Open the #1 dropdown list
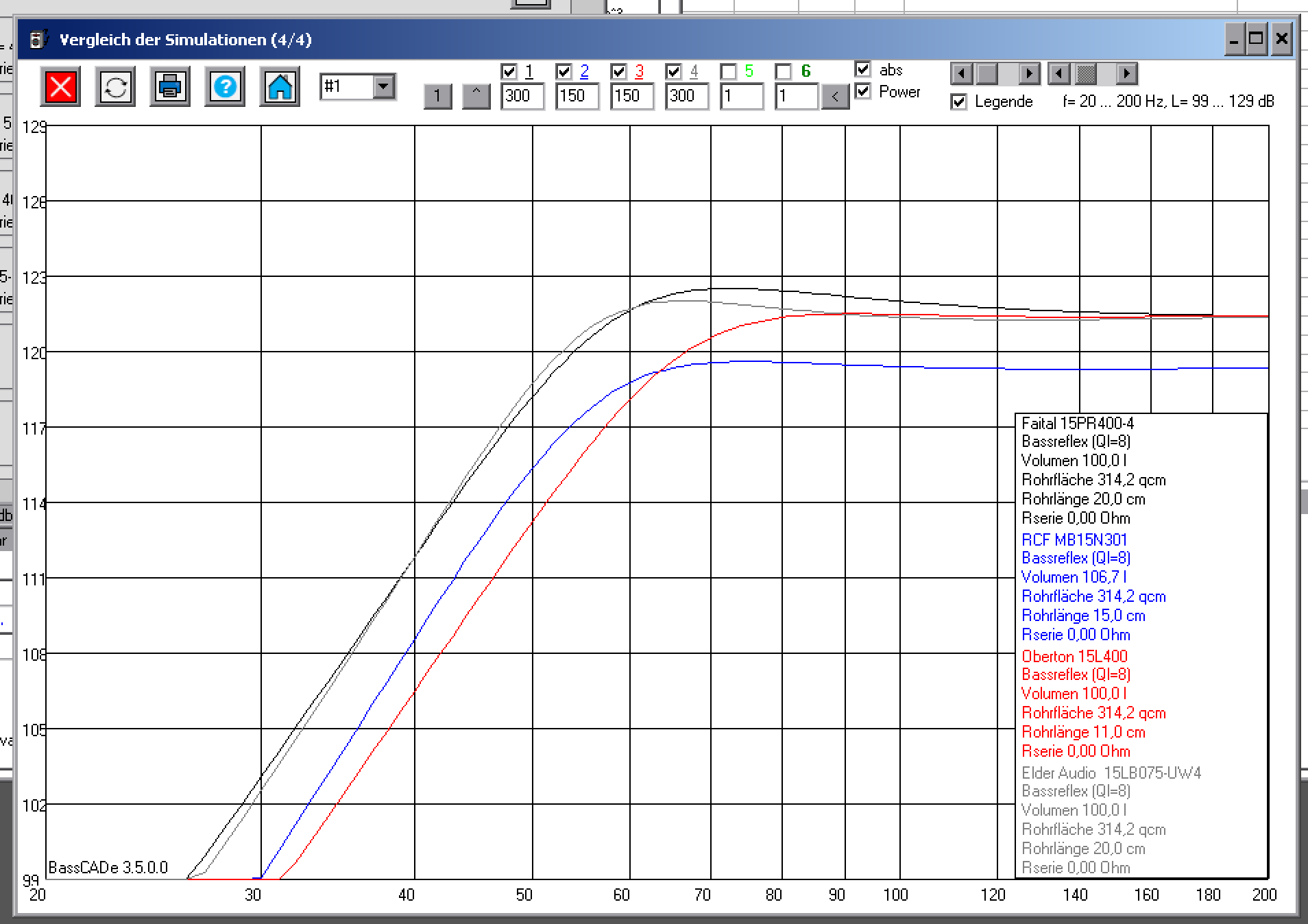Screen dimensions: 1308x924 click(x=384, y=86)
